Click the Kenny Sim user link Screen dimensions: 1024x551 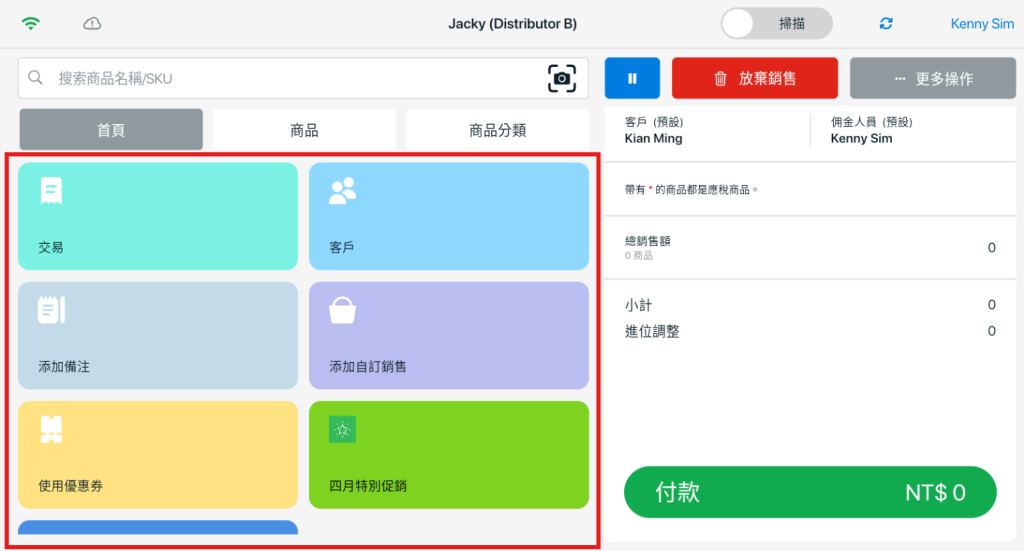click(981, 23)
